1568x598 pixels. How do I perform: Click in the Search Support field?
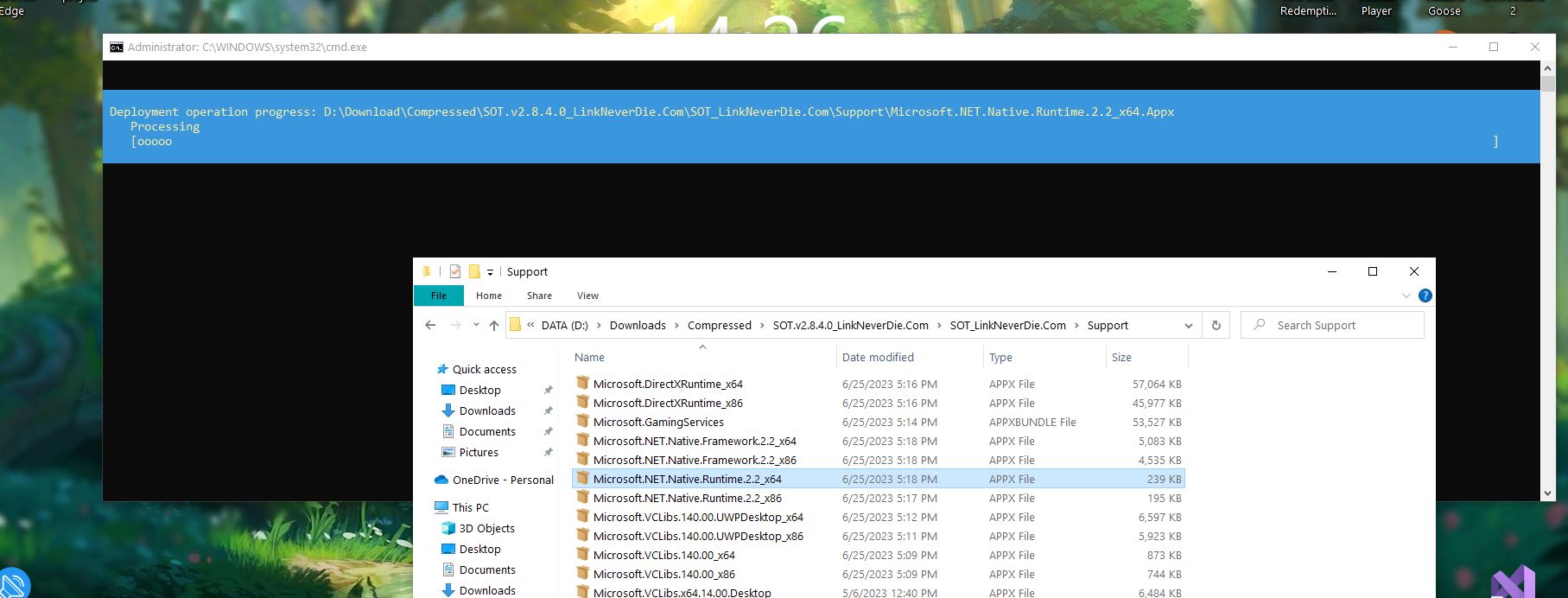coord(1332,325)
